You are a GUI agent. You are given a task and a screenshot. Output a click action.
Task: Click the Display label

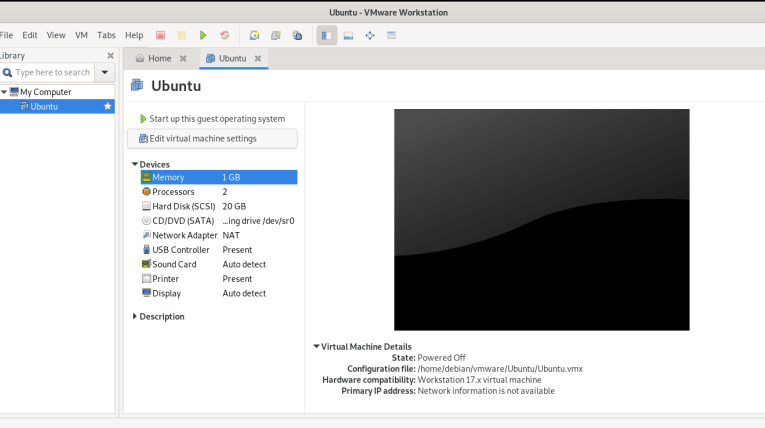166,293
